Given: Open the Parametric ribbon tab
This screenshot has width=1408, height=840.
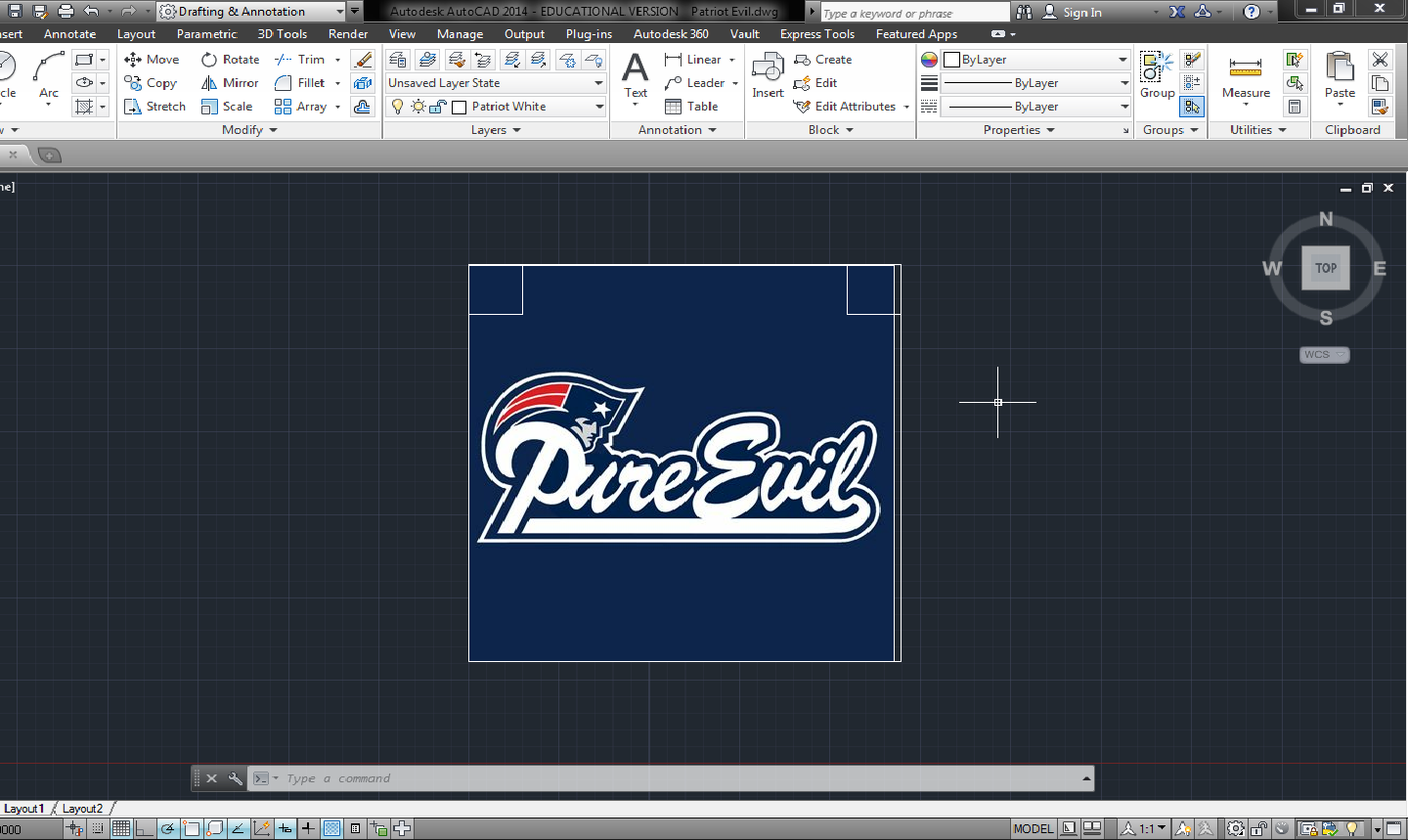Looking at the screenshot, I should click(x=207, y=34).
